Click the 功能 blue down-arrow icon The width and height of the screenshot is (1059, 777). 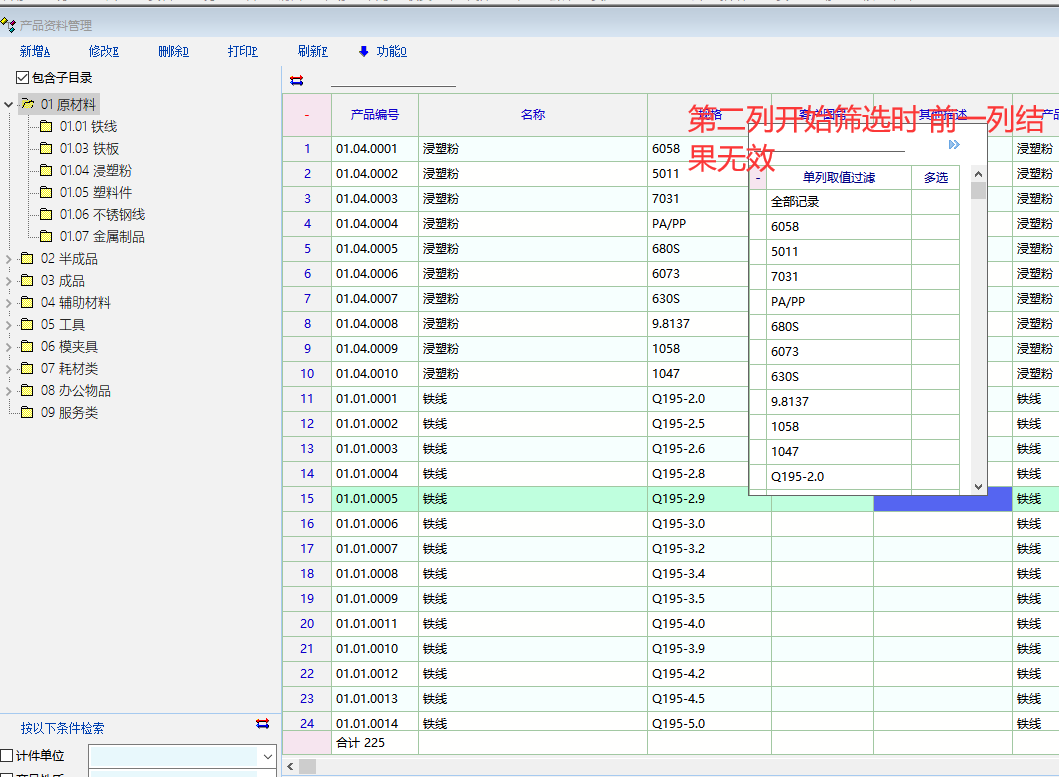[x=363, y=51]
